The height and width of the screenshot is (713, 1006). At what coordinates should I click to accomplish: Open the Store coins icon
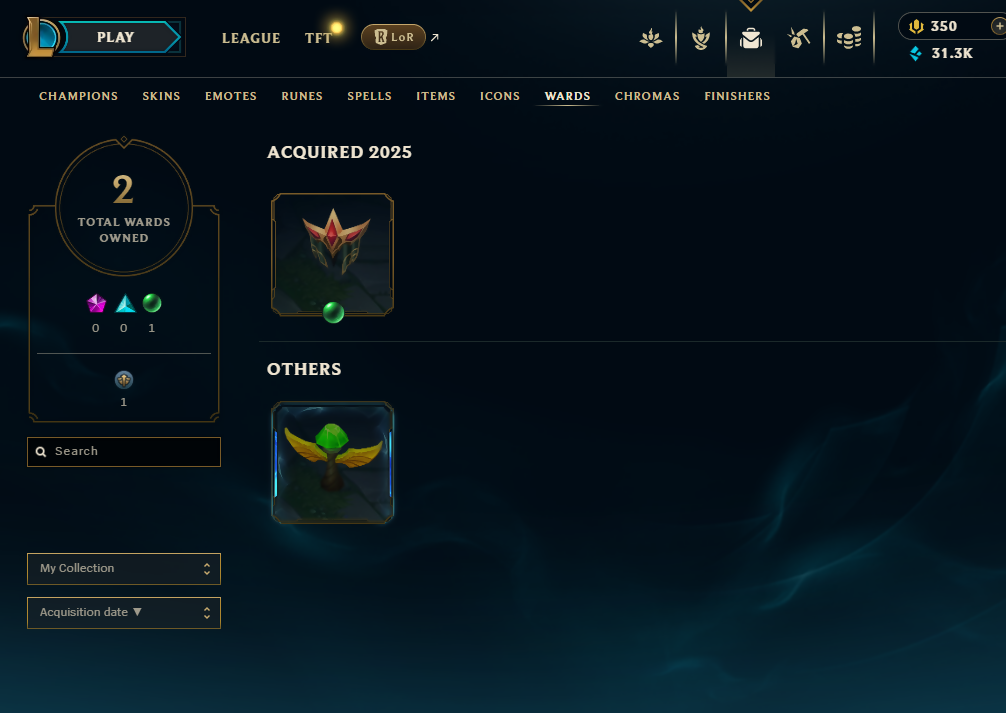849,39
